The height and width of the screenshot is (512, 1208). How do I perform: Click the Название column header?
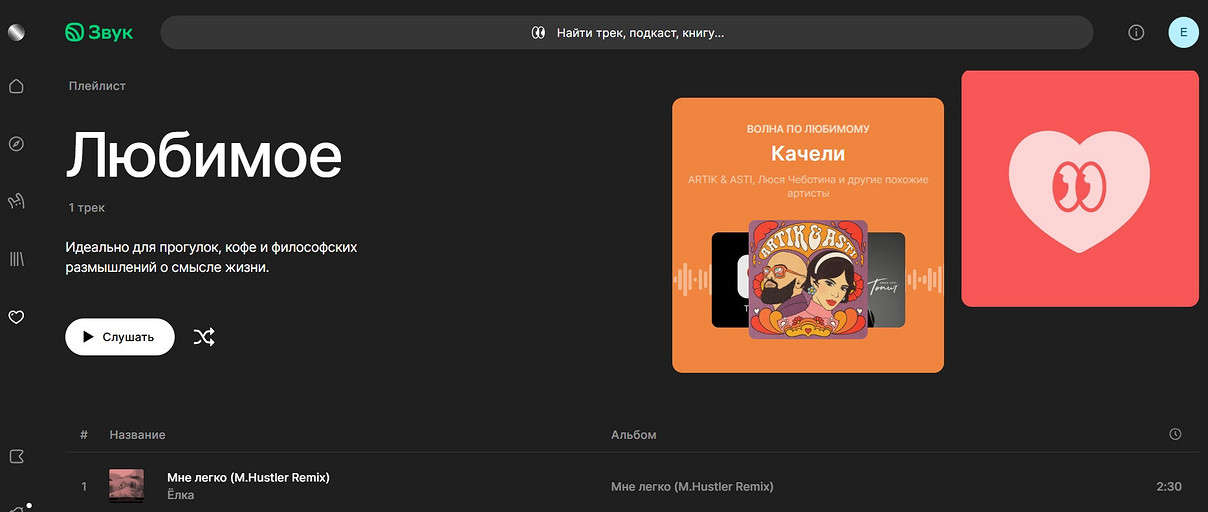coord(137,435)
